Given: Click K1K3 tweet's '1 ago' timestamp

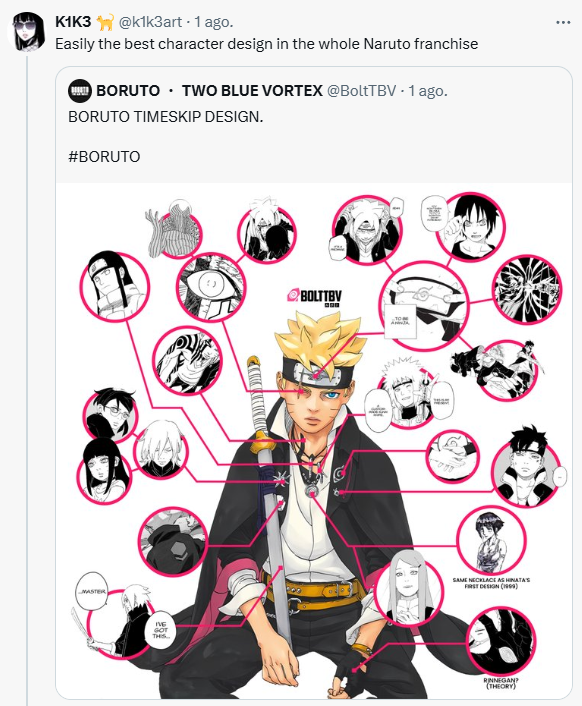Looking at the screenshot, I should pyautogui.click(x=214, y=22).
